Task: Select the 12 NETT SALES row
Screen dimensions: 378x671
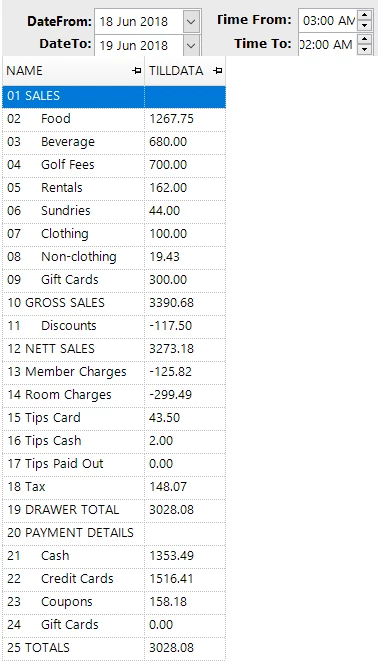Action: (x=114, y=349)
